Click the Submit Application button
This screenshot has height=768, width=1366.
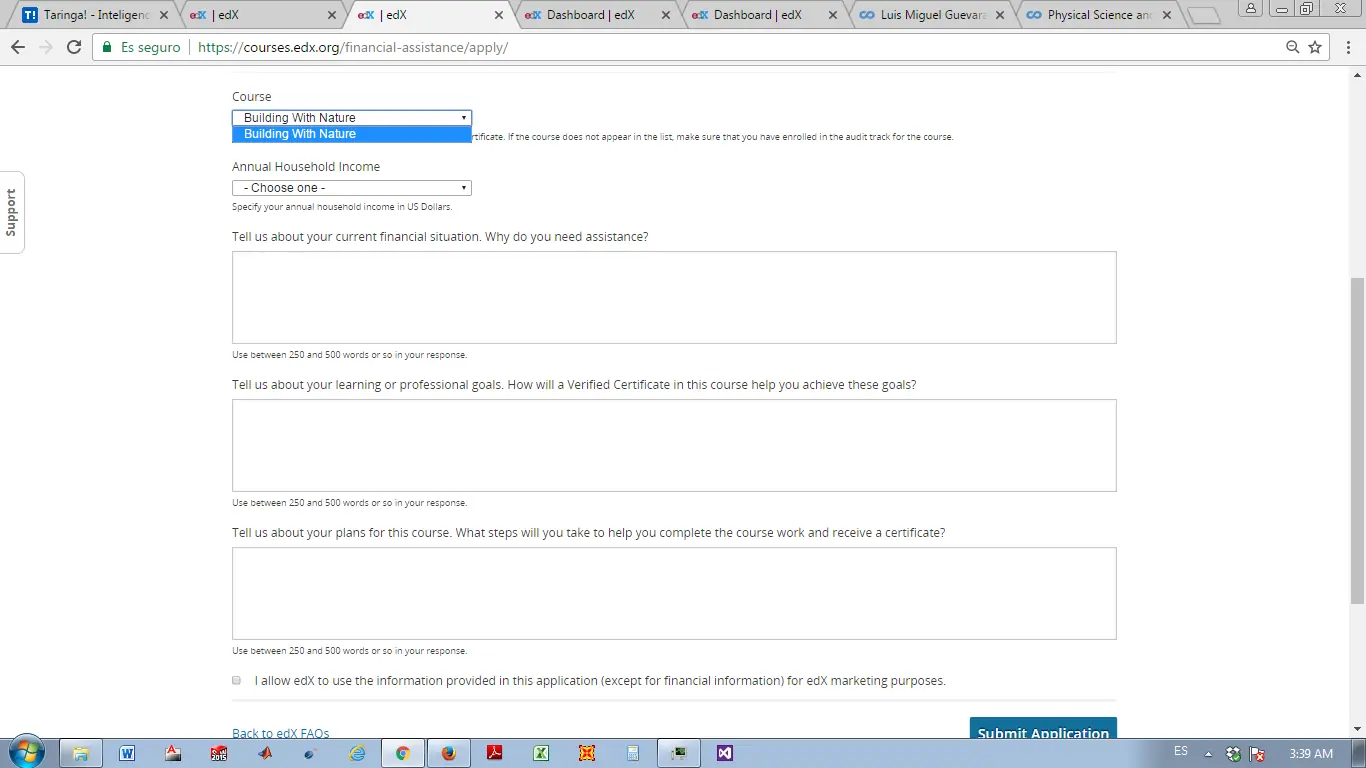coord(1043,730)
